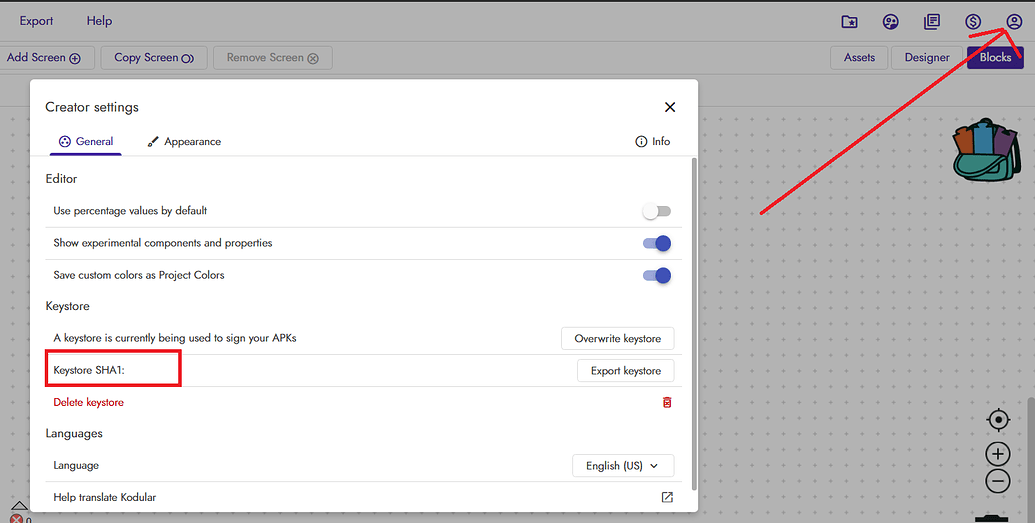Open the account profile icon
This screenshot has height=523, width=1035.
pos(1014,22)
